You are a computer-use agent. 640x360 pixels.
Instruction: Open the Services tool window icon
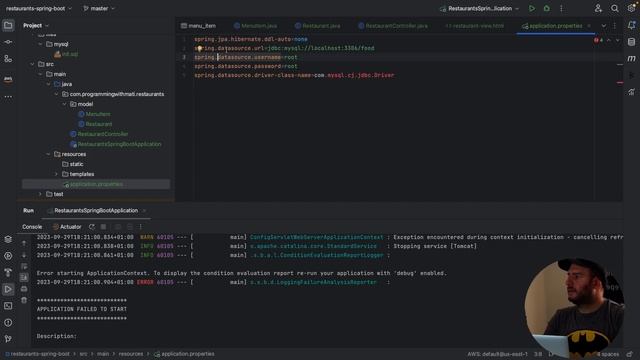pyautogui.click(x=8, y=256)
